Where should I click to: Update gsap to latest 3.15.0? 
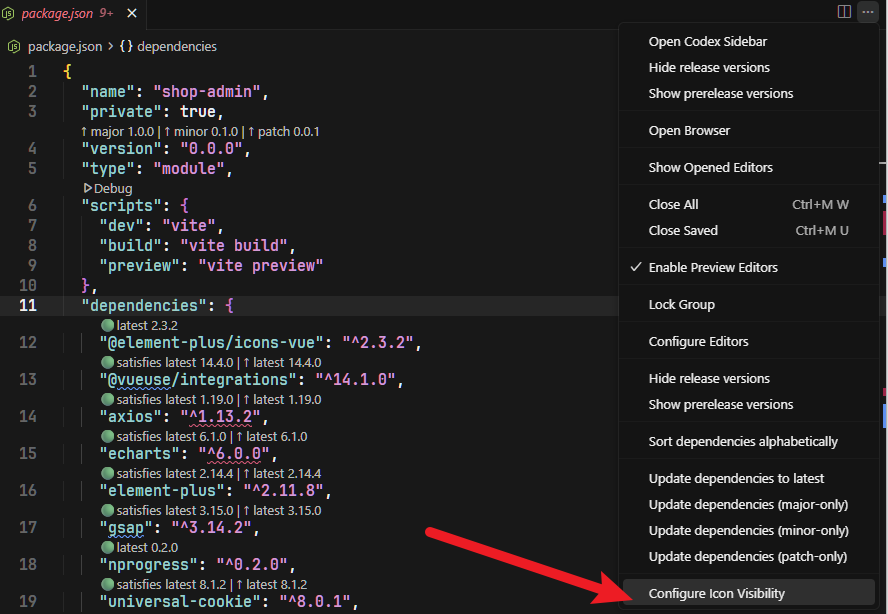pyautogui.click(x=282, y=510)
